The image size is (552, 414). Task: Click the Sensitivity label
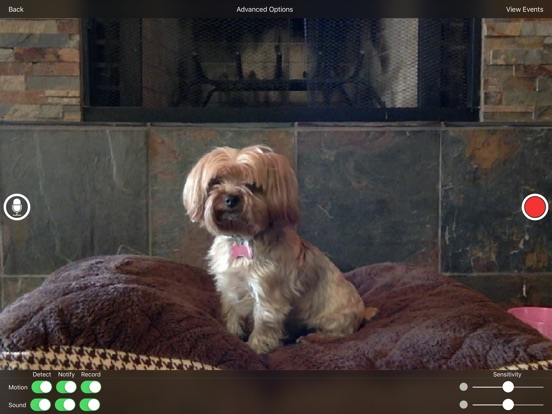[x=507, y=375]
